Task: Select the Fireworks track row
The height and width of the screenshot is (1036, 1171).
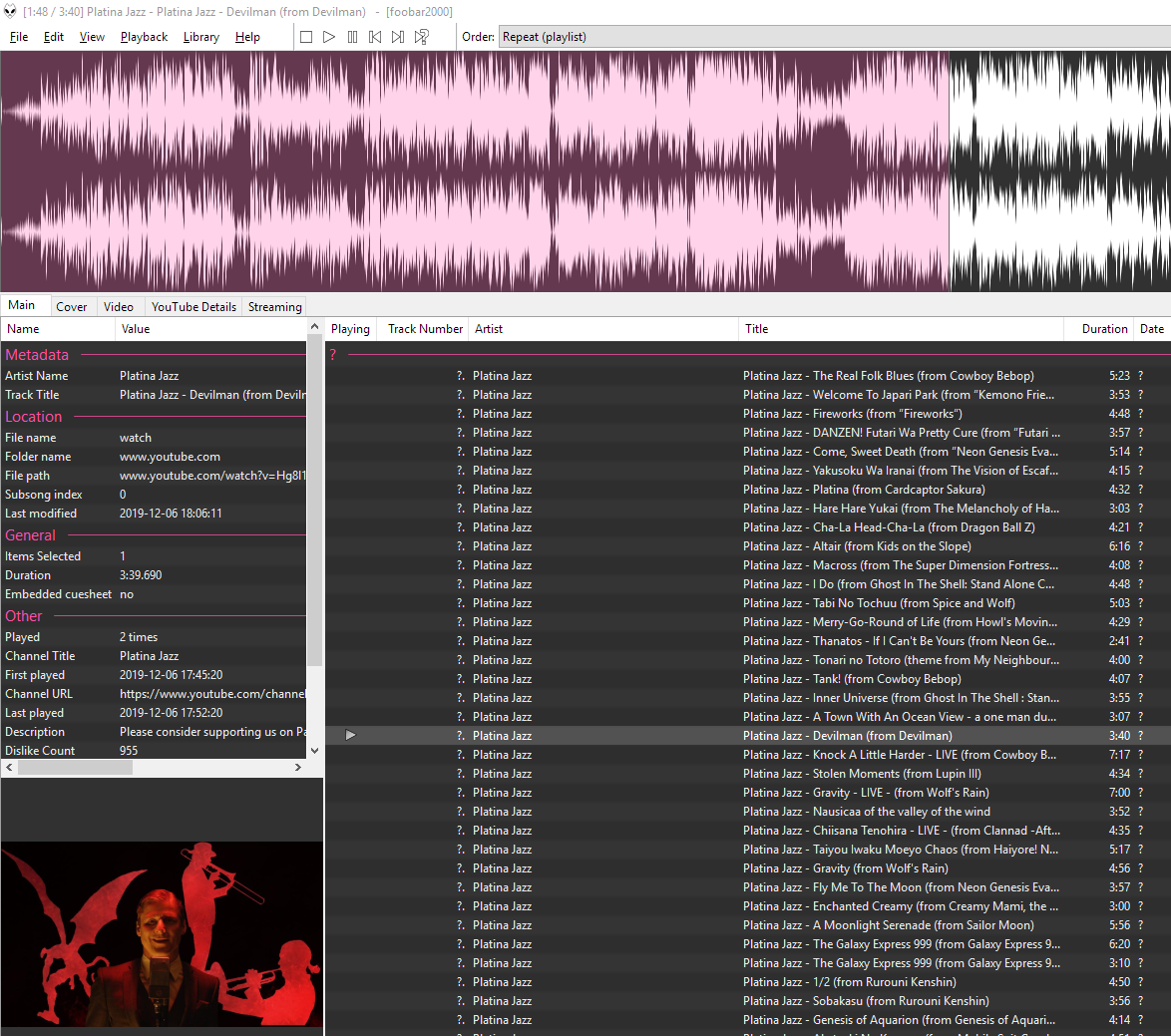Action: [748, 414]
